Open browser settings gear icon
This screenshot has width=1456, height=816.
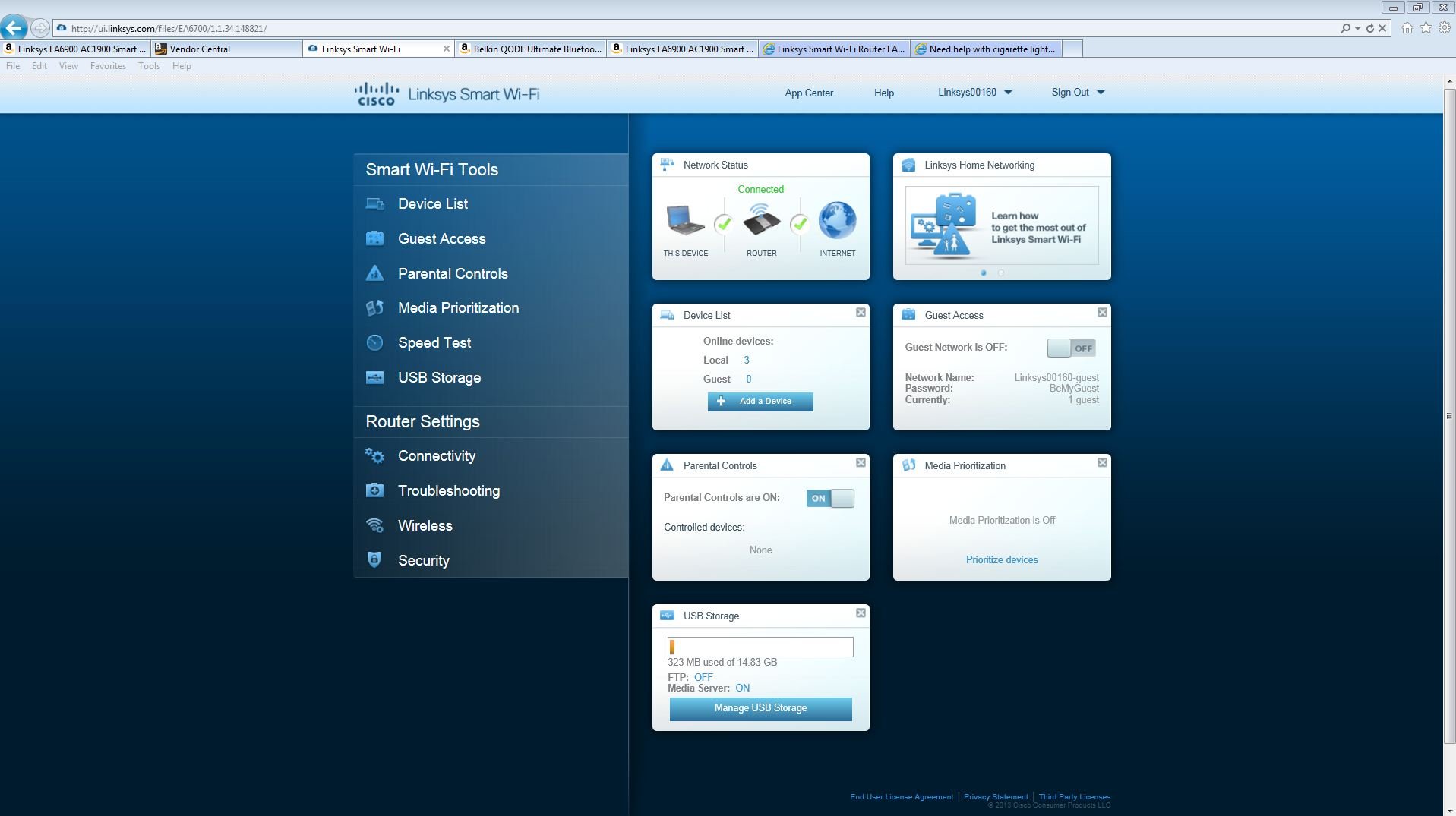click(x=1445, y=28)
